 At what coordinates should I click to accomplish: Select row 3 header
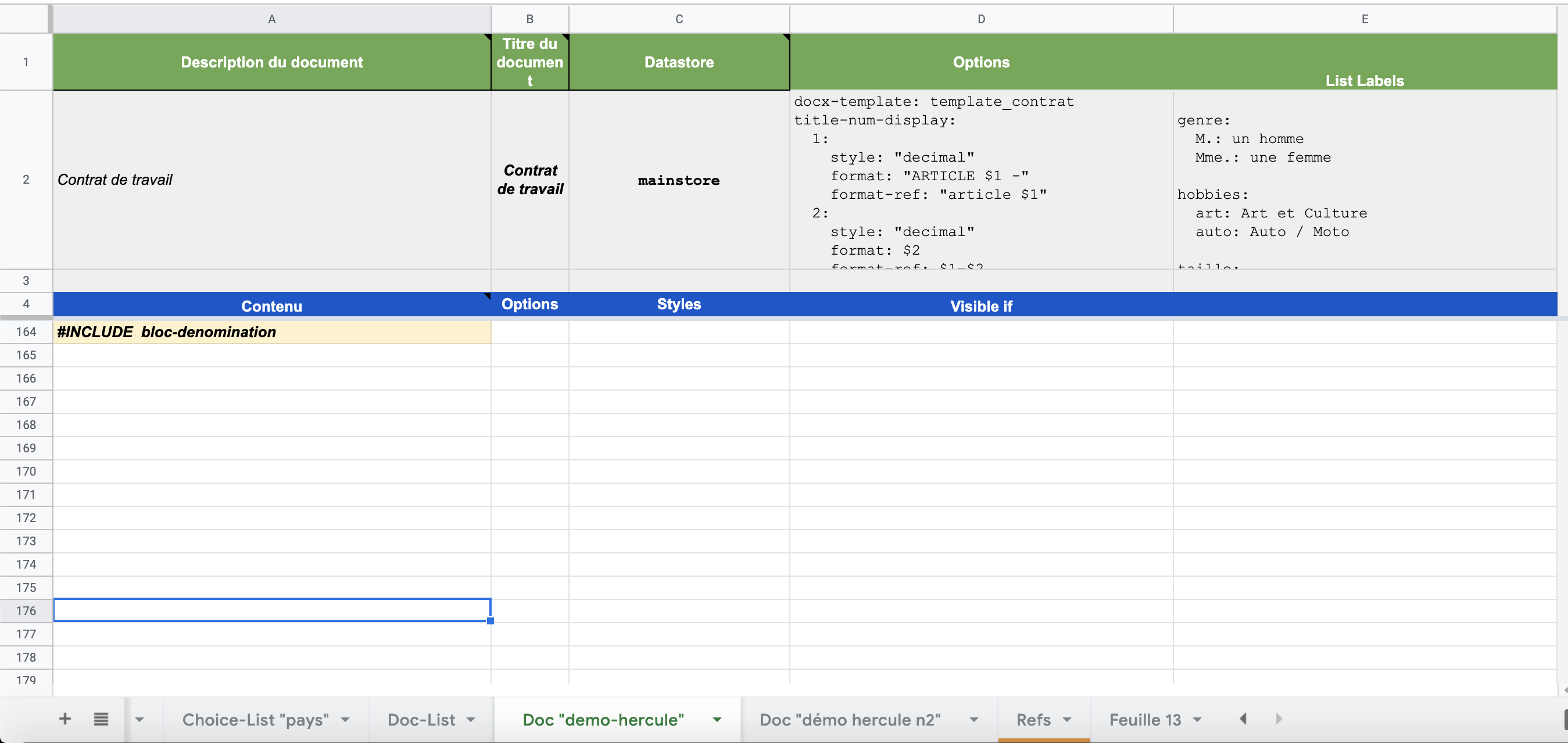point(26,281)
